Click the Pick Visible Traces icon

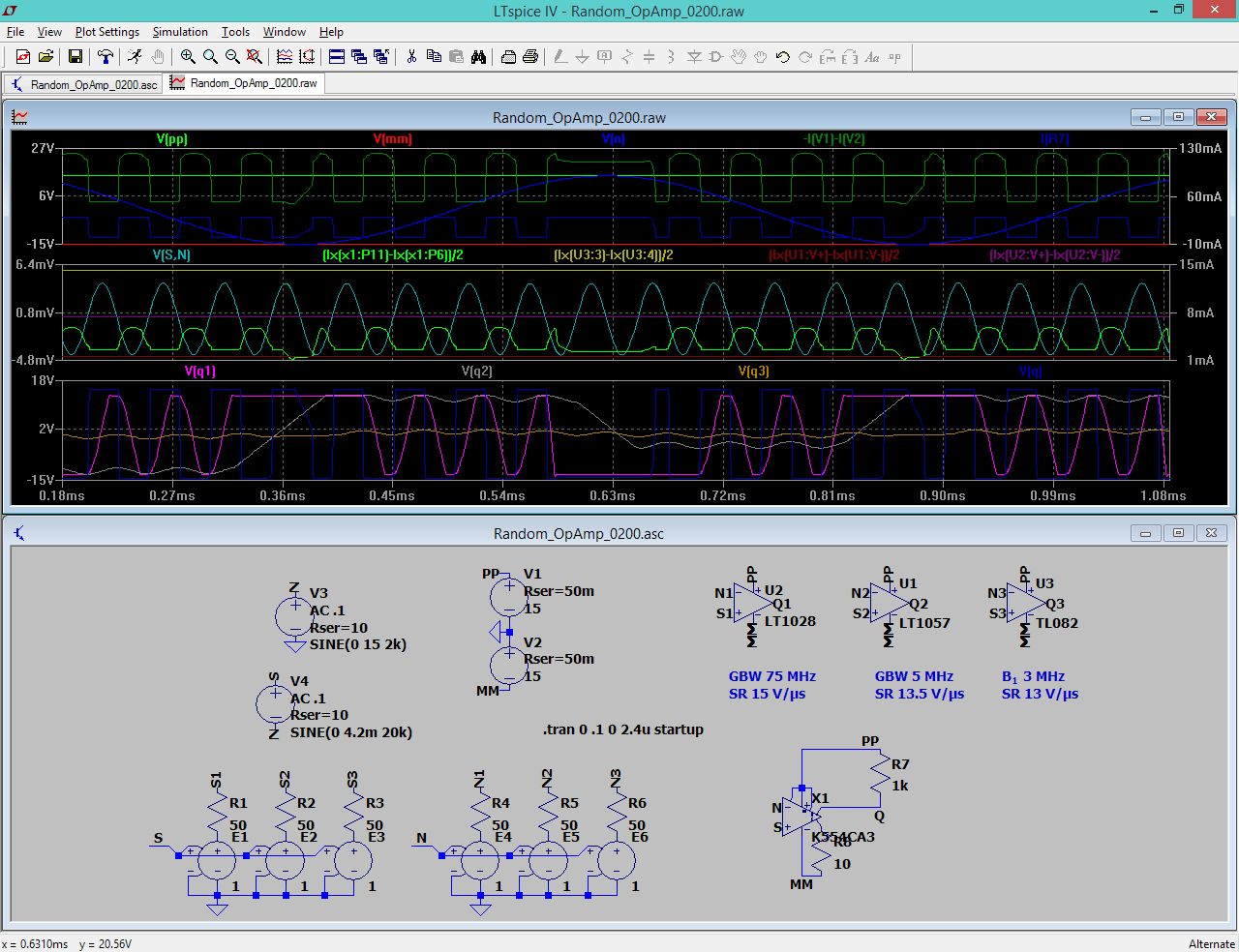coord(285,57)
